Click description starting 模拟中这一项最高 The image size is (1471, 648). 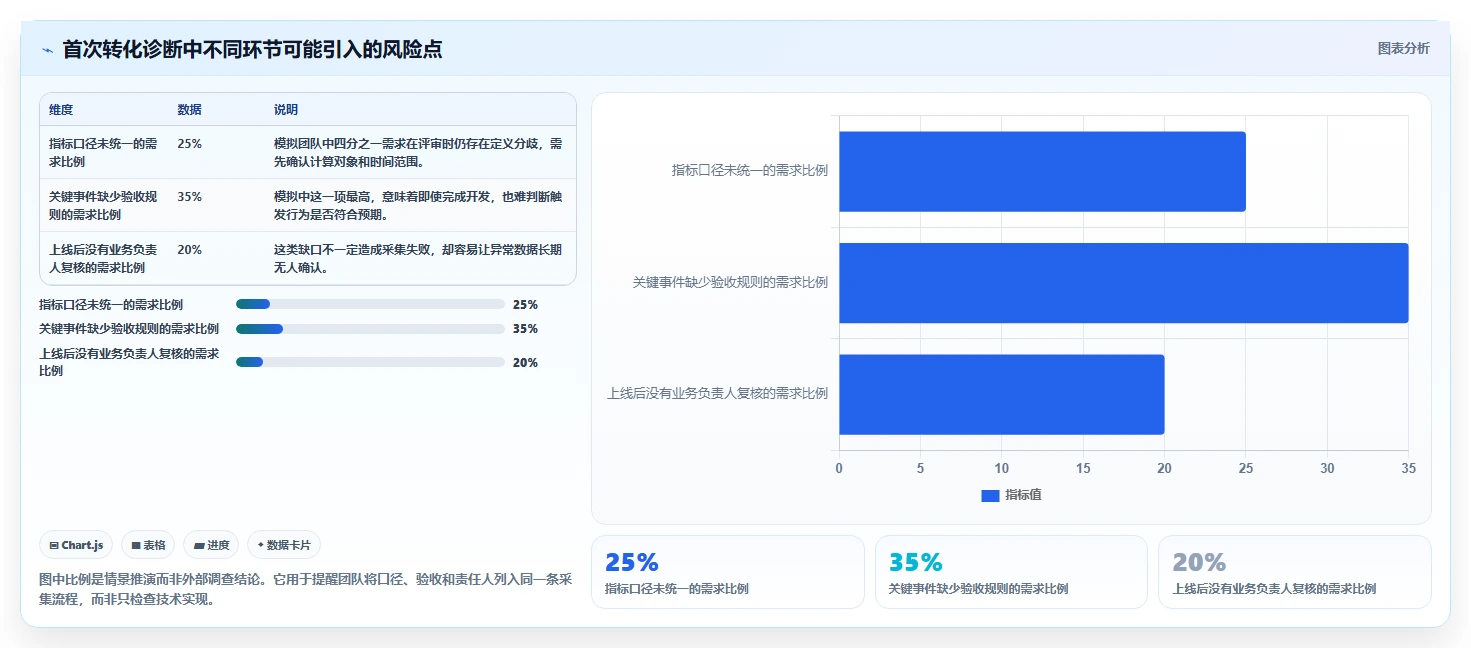pyautogui.click(x=418, y=205)
